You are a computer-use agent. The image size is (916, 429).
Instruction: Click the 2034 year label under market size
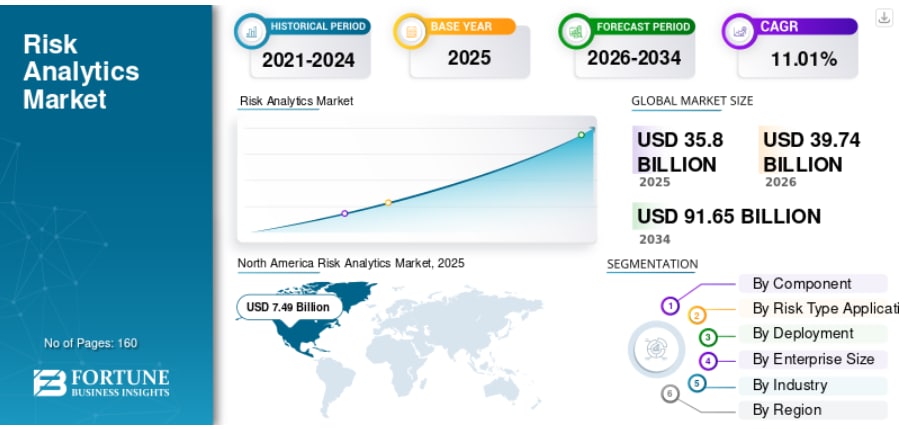(x=655, y=239)
